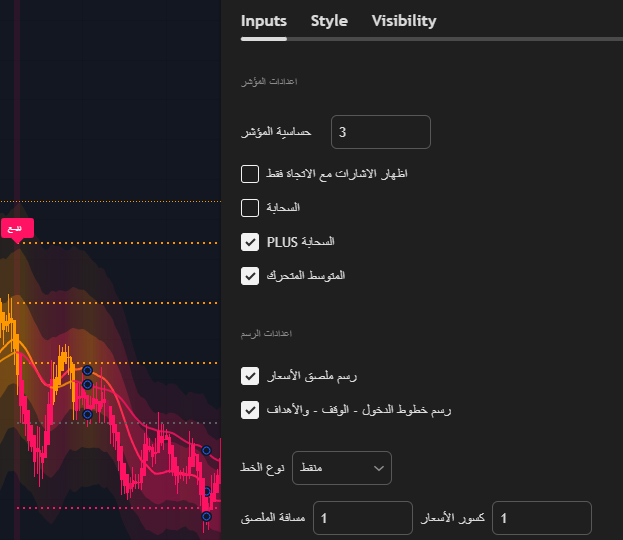Uncheck رسم ملصق الأسعار checkbox
Image resolution: width=623 pixels, height=540 pixels.
250,376
